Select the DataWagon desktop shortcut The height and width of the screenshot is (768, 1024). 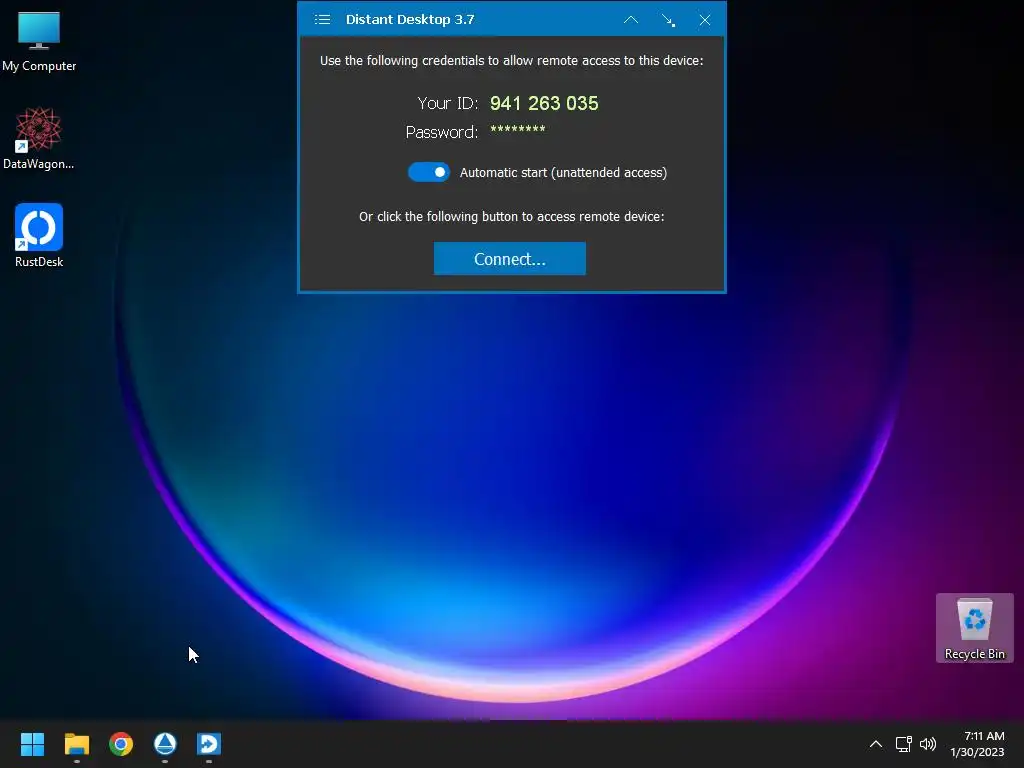[39, 138]
